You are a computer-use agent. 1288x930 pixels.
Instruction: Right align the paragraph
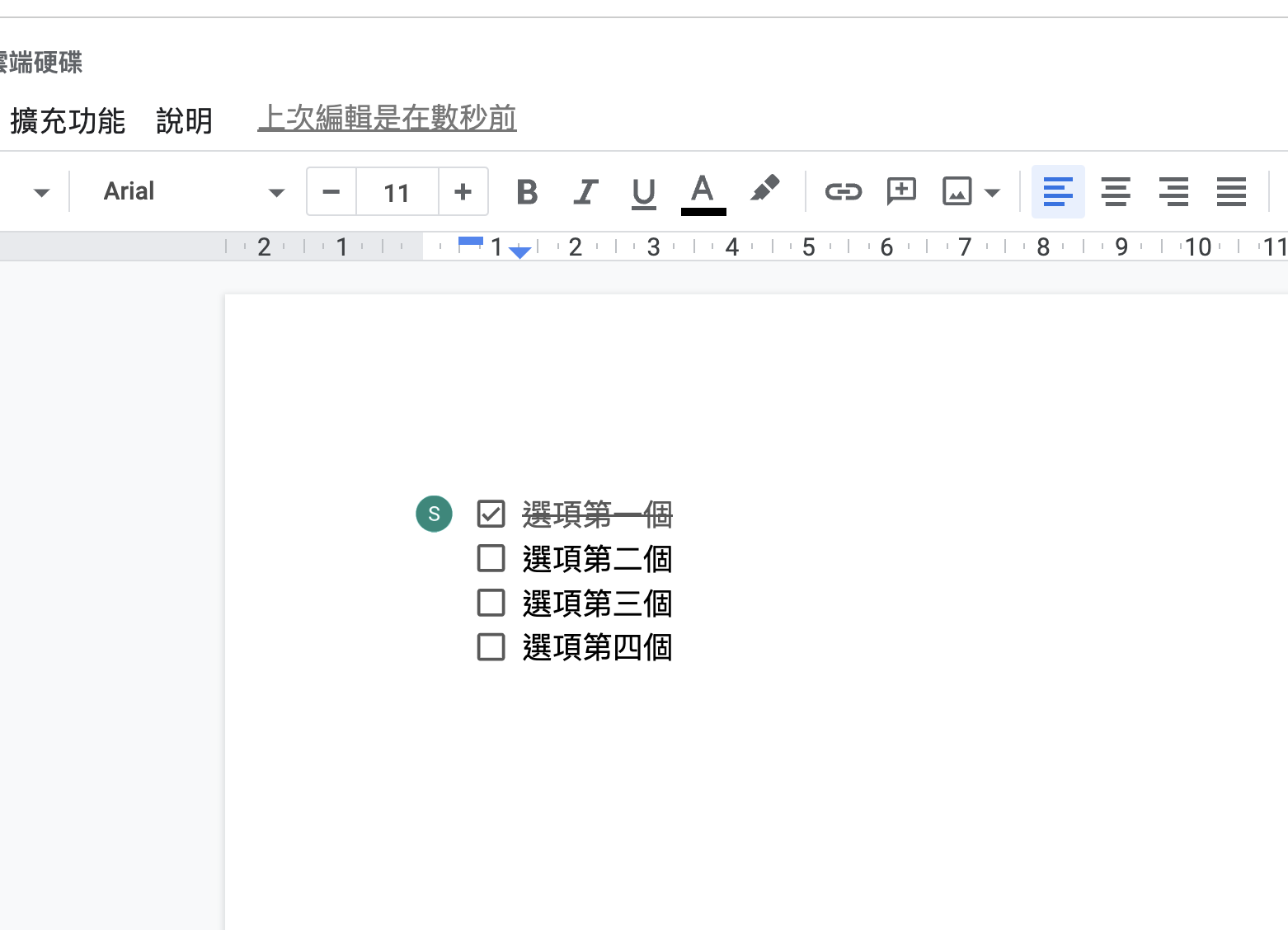[1173, 192]
